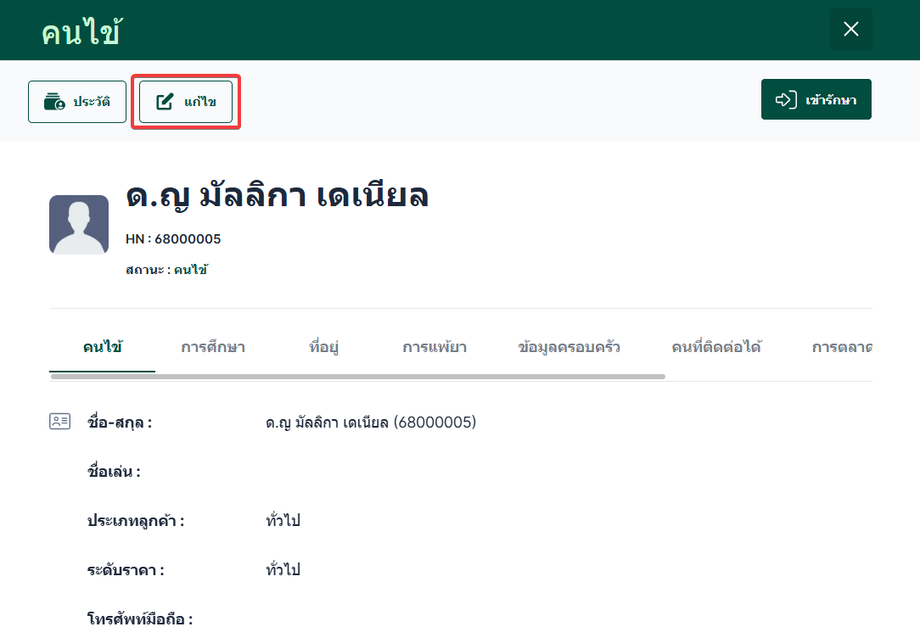Switch to คนที่ติดต่อได้ tab
The image size is (920, 638).
pos(716,347)
